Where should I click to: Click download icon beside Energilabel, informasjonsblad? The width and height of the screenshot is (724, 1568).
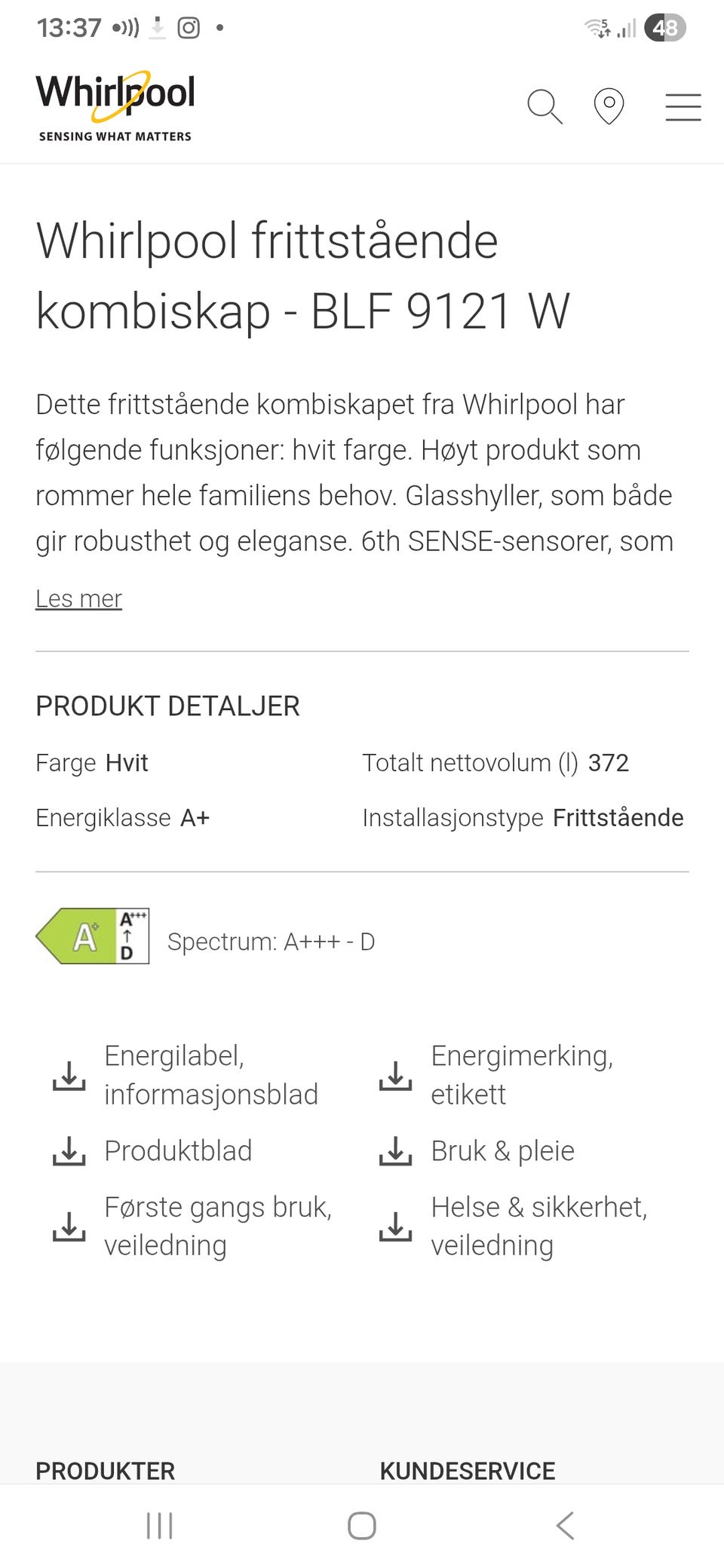[69, 1076]
